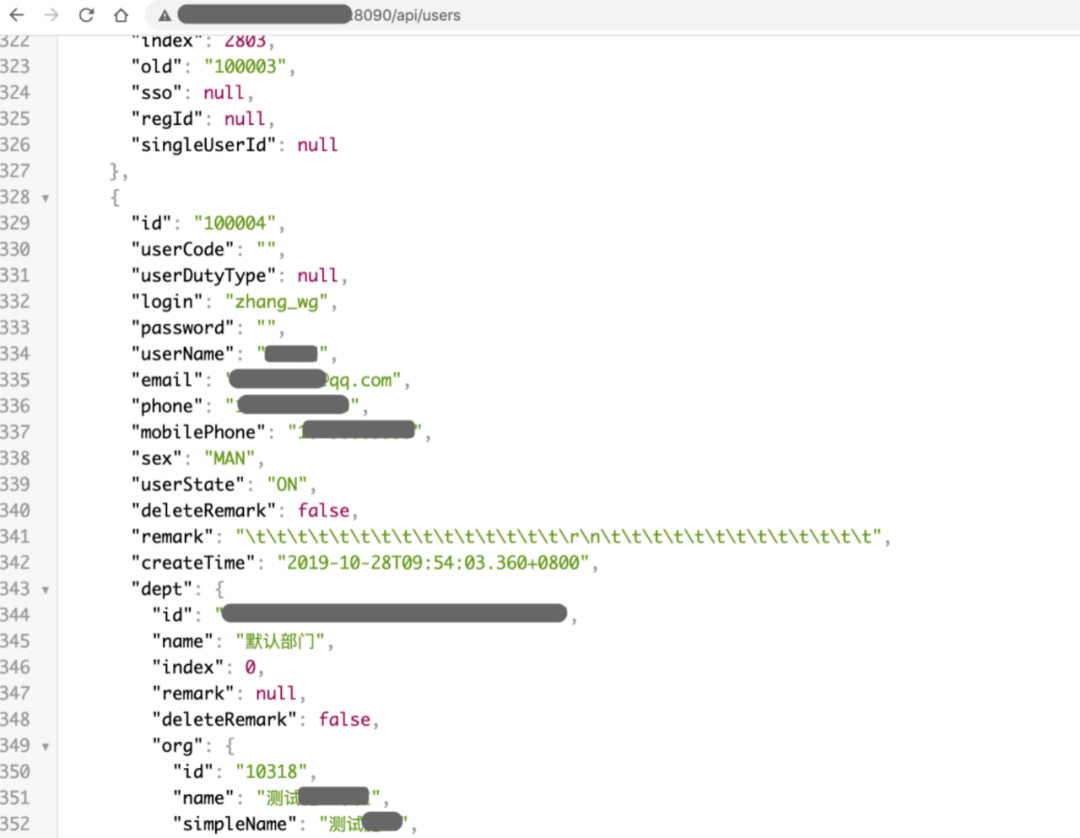The width and height of the screenshot is (1080, 838).
Task: Select the "默认部门" name value
Action: (x=280, y=641)
